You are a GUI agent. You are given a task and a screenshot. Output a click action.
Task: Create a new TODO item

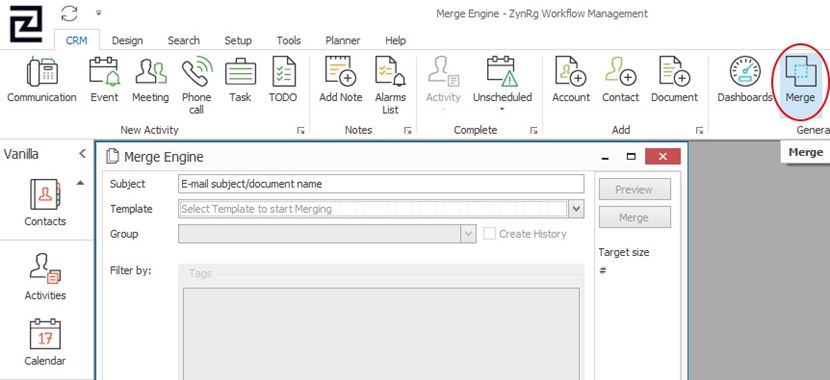pyautogui.click(x=283, y=80)
